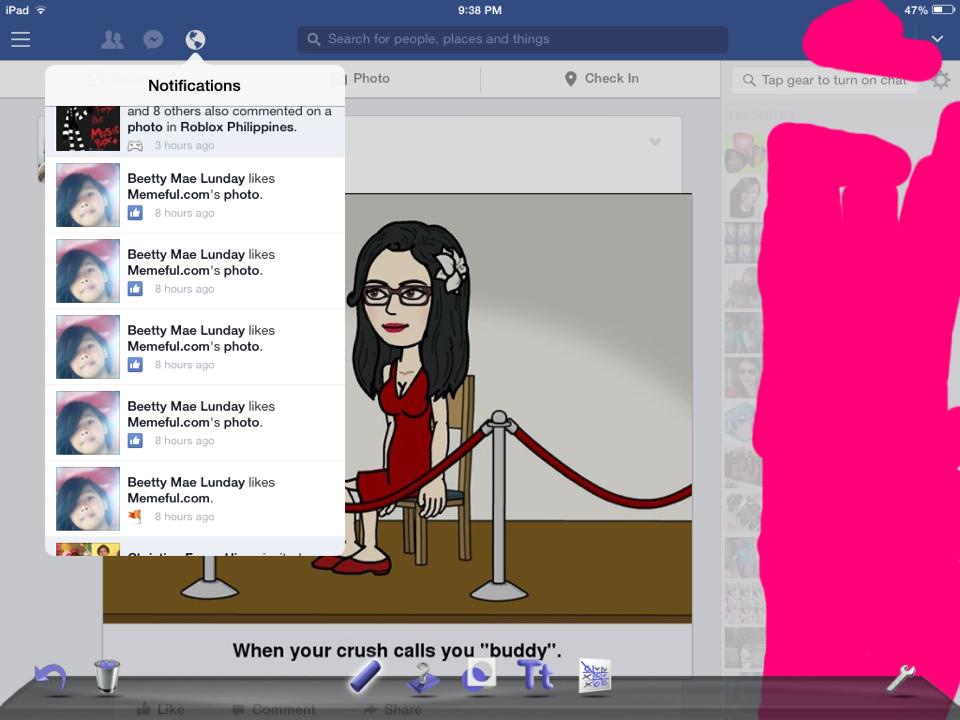Select the pen marker drawing tool
Screen dimensions: 960x720
pos(365,677)
